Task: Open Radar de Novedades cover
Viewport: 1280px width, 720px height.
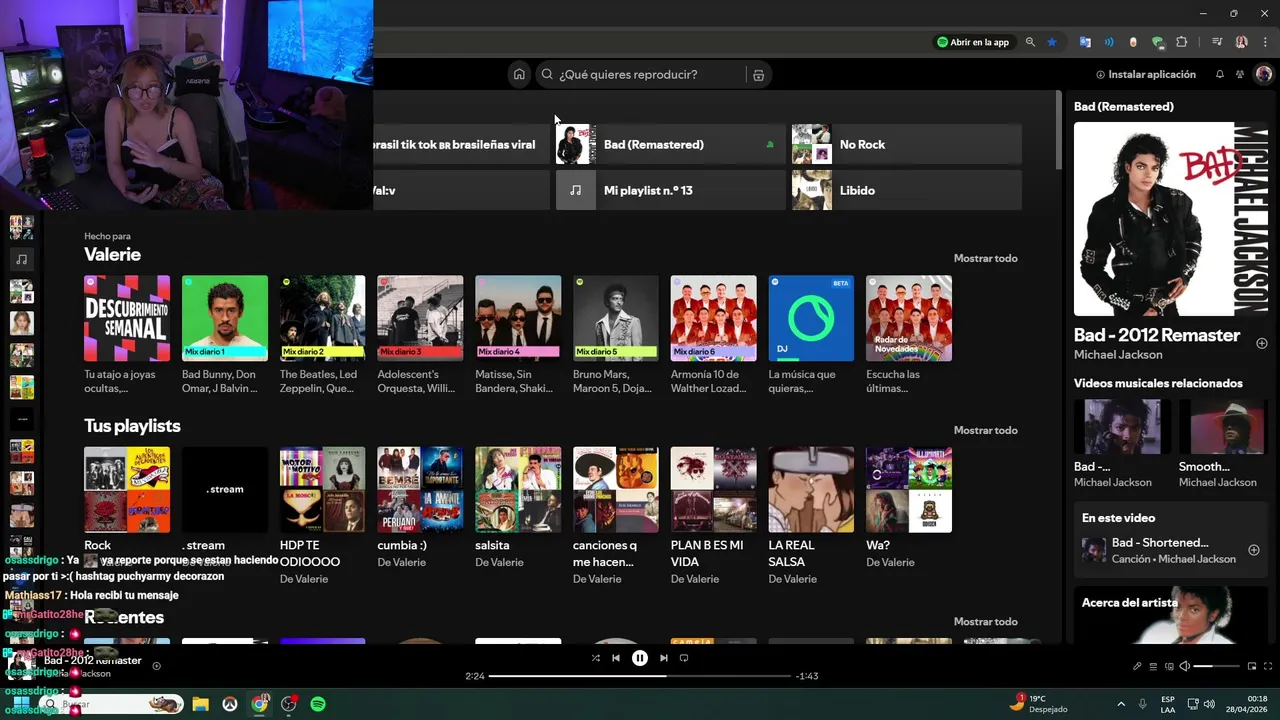Action: point(909,318)
